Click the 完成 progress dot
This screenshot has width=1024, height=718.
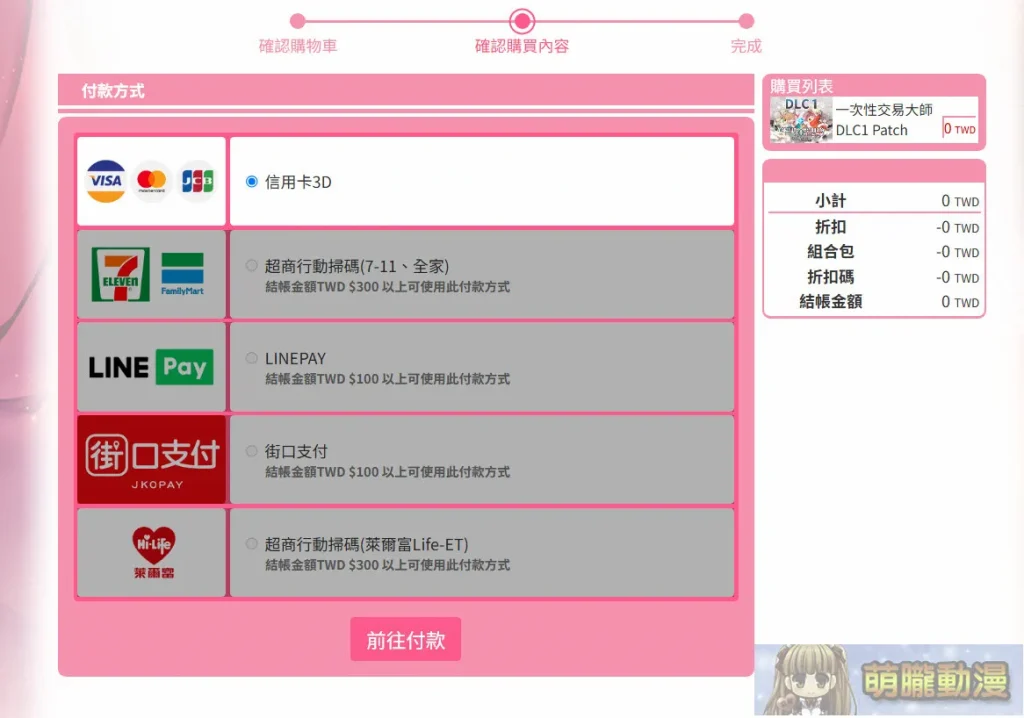(746, 21)
